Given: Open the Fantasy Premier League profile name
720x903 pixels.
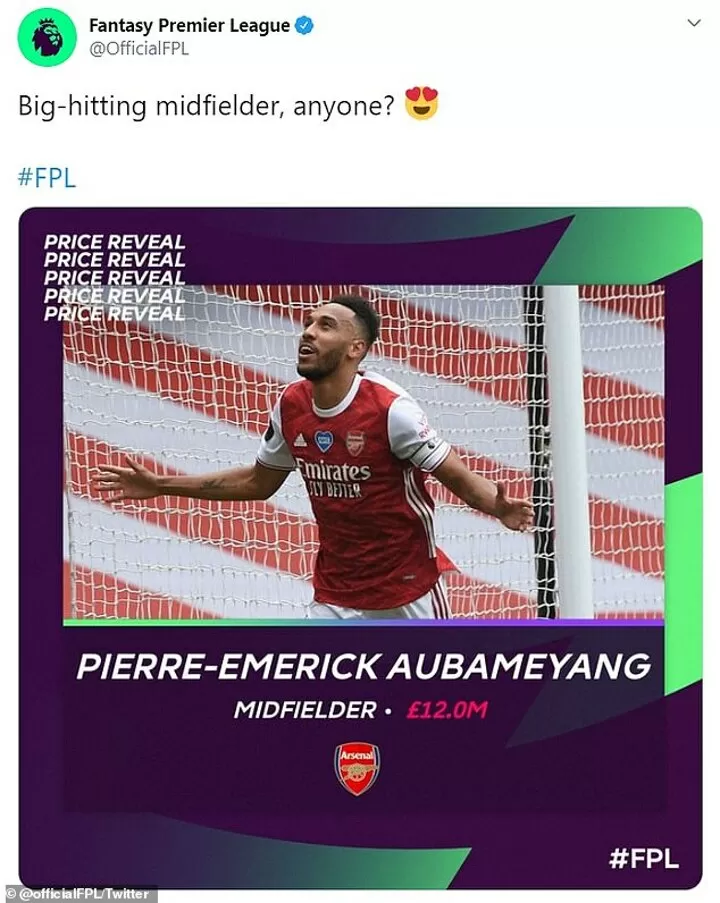Looking at the screenshot, I should [189, 26].
